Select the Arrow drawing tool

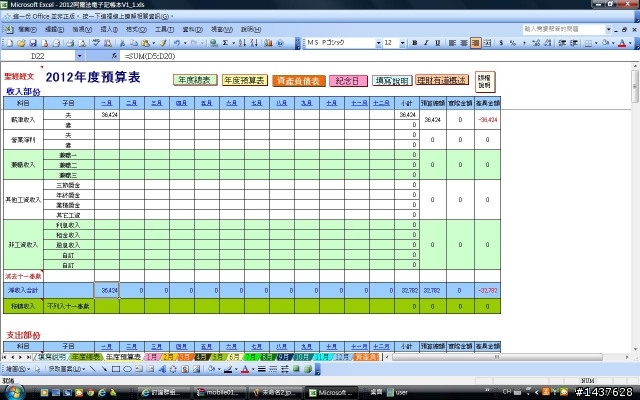(104, 369)
